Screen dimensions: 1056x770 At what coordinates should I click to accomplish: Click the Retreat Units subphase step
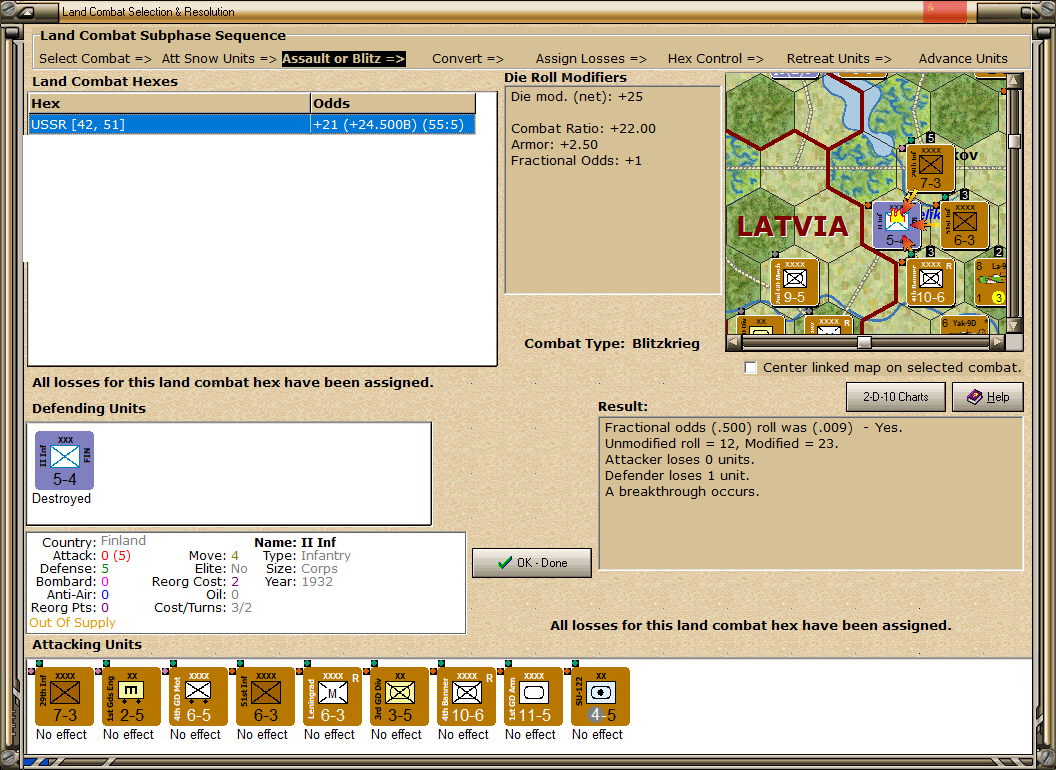coord(838,59)
